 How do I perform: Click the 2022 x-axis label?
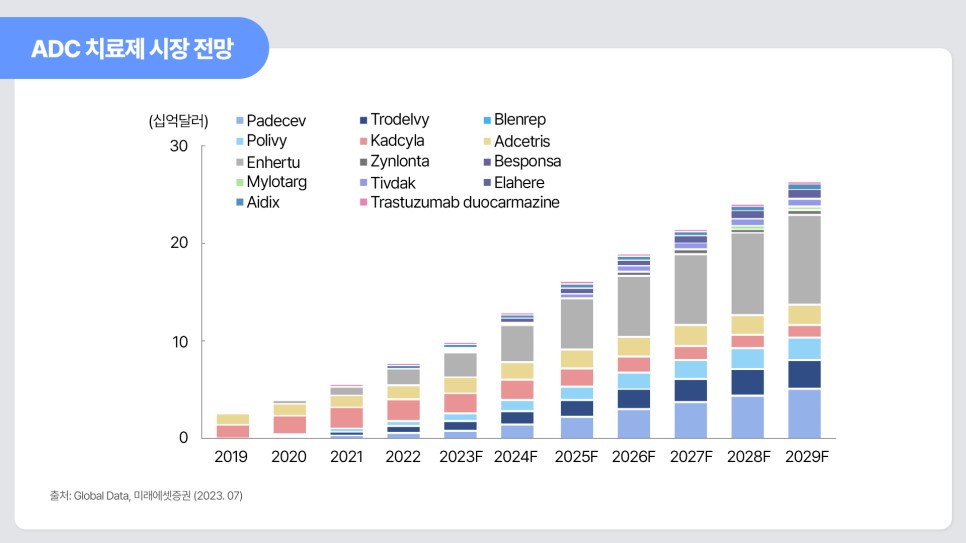403,457
